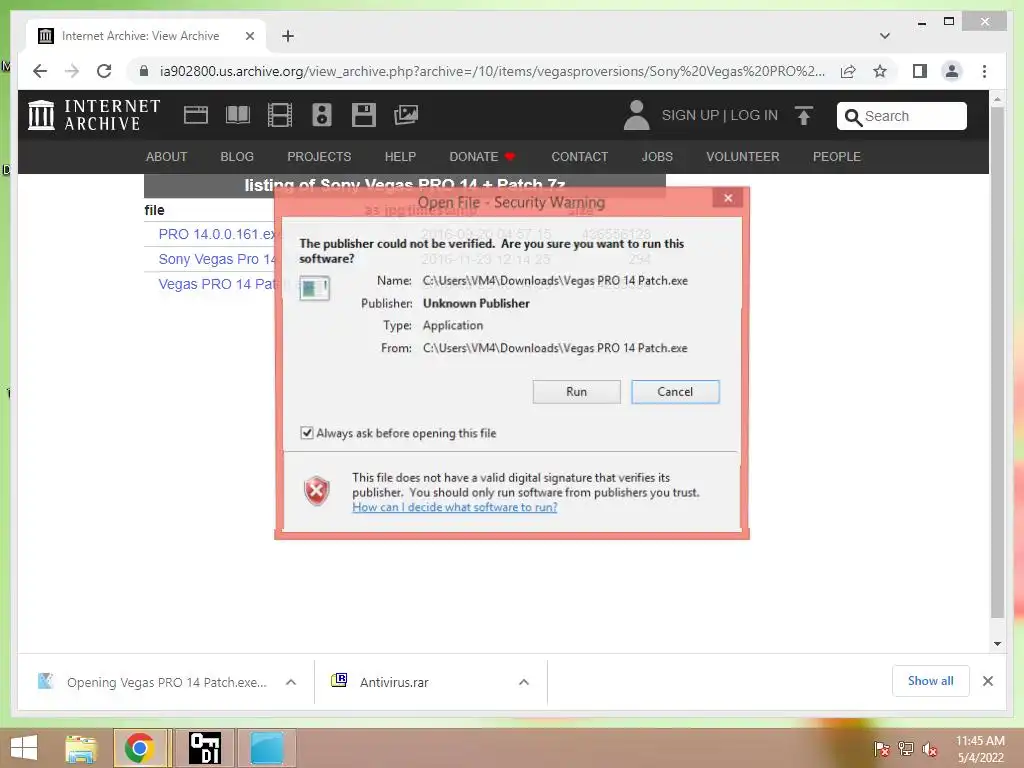Open the Vegas PRO 14 Patch file link
This screenshot has width=1024, height=768.
(216, 284)
